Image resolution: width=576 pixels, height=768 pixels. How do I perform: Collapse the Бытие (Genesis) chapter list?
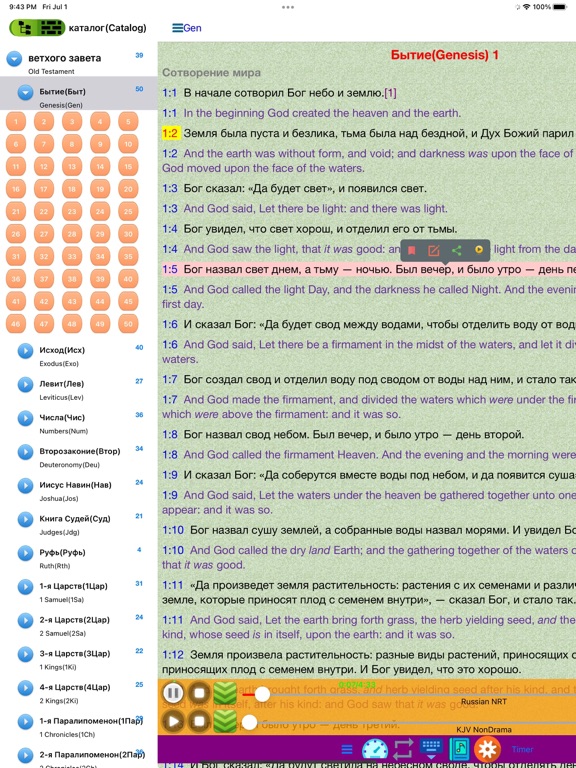[25, 92]
